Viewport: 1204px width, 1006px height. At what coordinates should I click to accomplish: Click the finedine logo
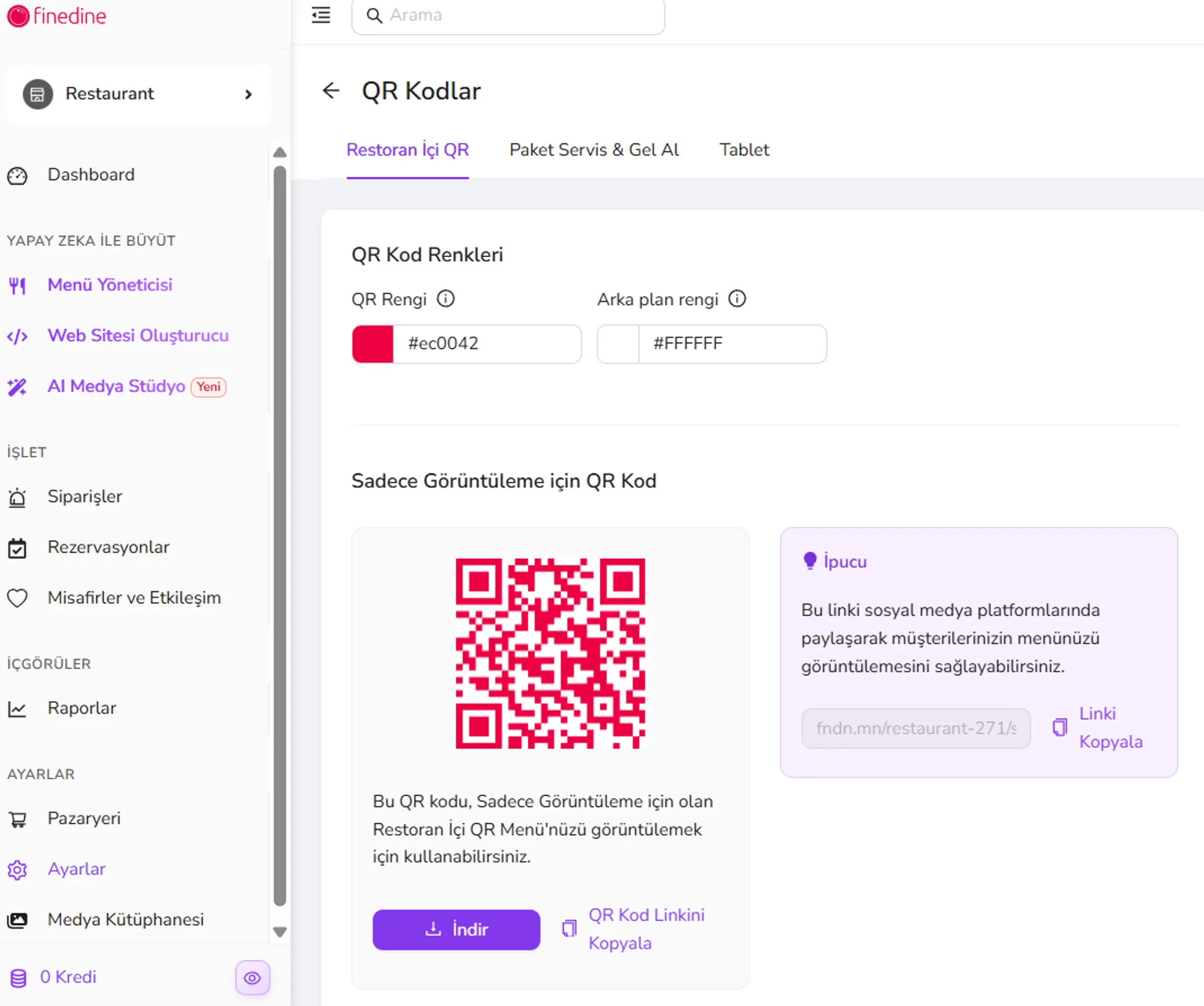tap(56, 16)
